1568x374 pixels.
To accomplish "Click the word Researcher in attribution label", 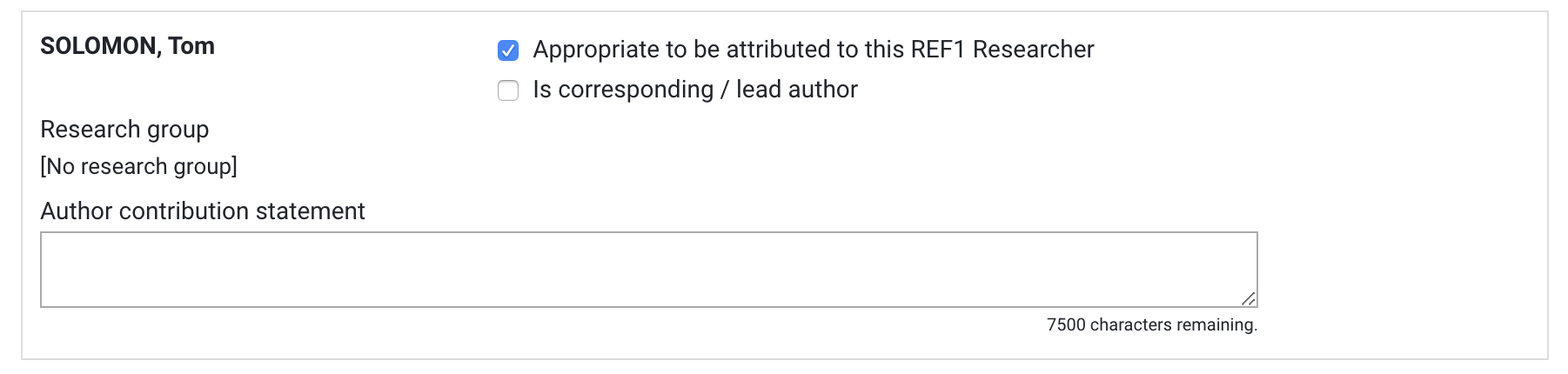I will click(x=1033, y=50).
